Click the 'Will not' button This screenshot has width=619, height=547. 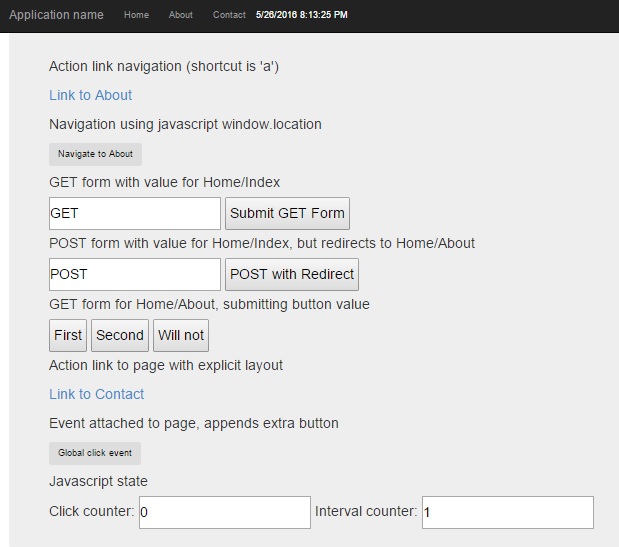click(x=181, y=335)
